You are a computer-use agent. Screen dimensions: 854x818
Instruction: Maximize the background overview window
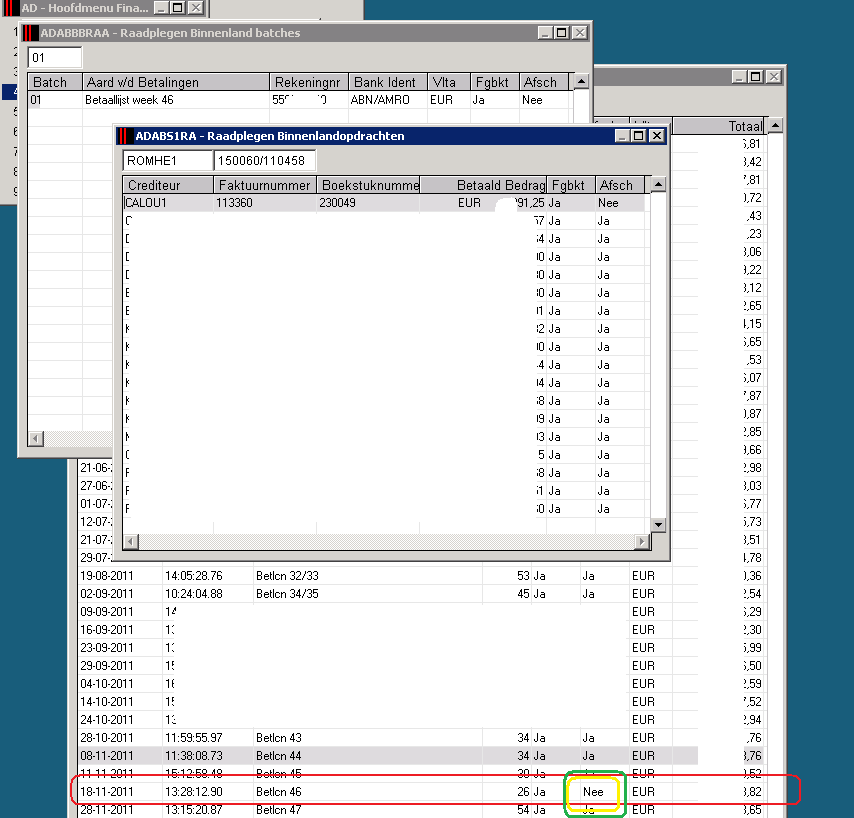756,77
